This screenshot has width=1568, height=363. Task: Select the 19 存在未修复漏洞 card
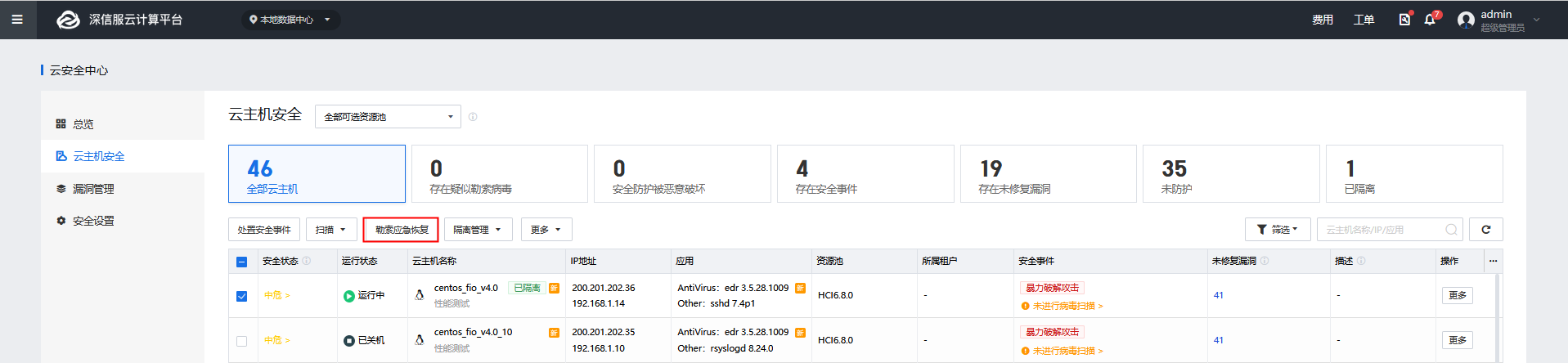tap(1049, 174)
